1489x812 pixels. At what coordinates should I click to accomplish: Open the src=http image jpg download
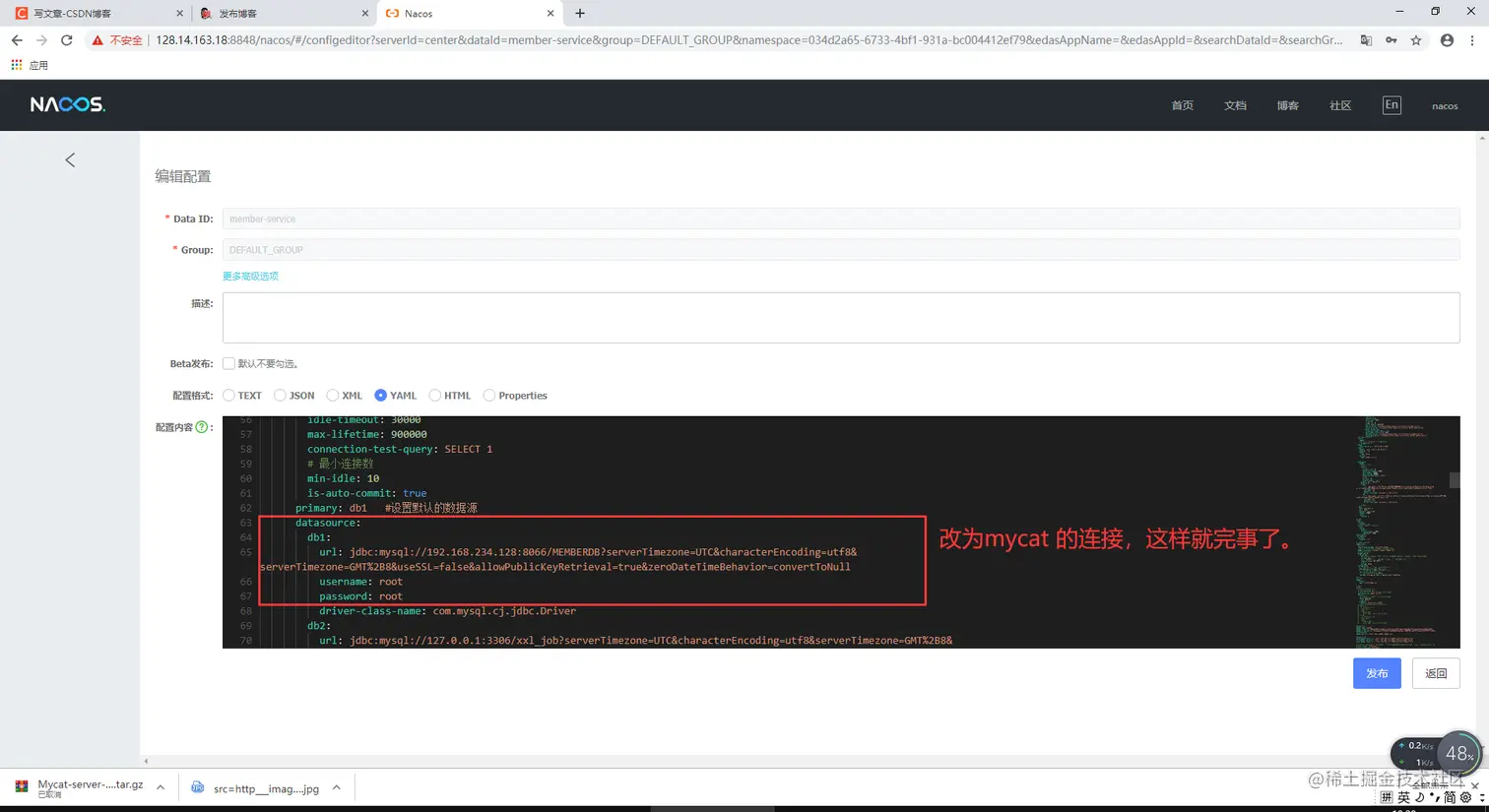(x=256, y=788)
